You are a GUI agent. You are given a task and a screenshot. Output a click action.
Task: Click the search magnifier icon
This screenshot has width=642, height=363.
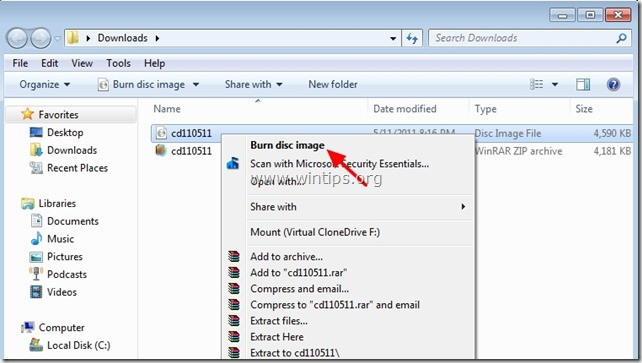[621, 38]
